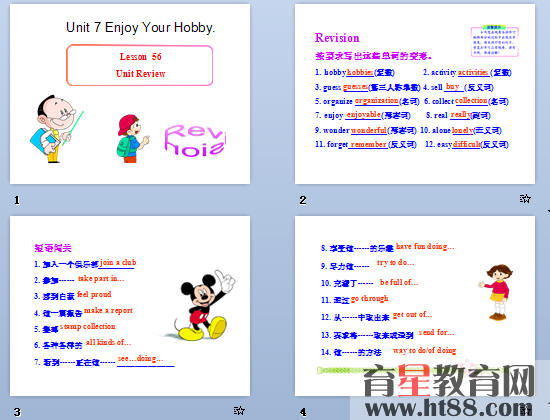The height and width of the screenshot is (420, 550).
Task: Select slide 1 thumbnail titled Unit 7
Action: point(130,94)
